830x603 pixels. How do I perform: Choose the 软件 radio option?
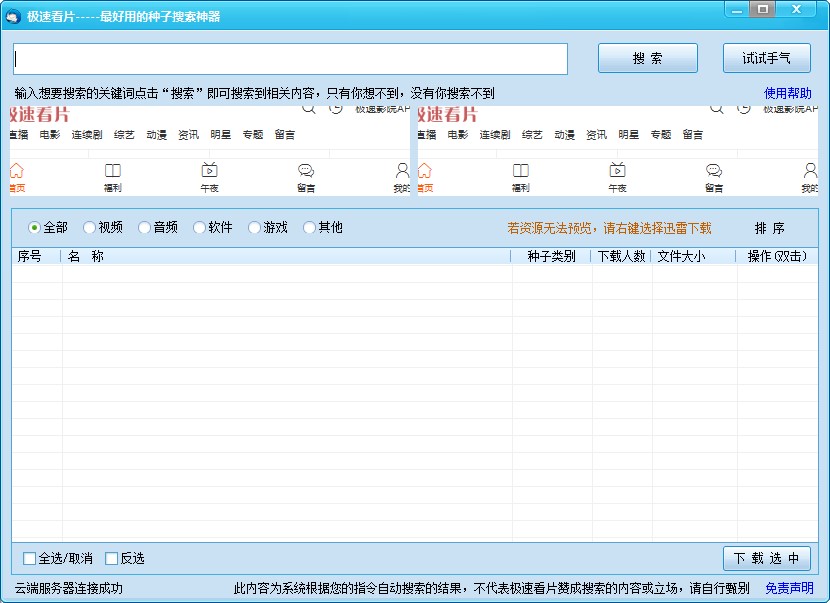(x=200, y=228)
